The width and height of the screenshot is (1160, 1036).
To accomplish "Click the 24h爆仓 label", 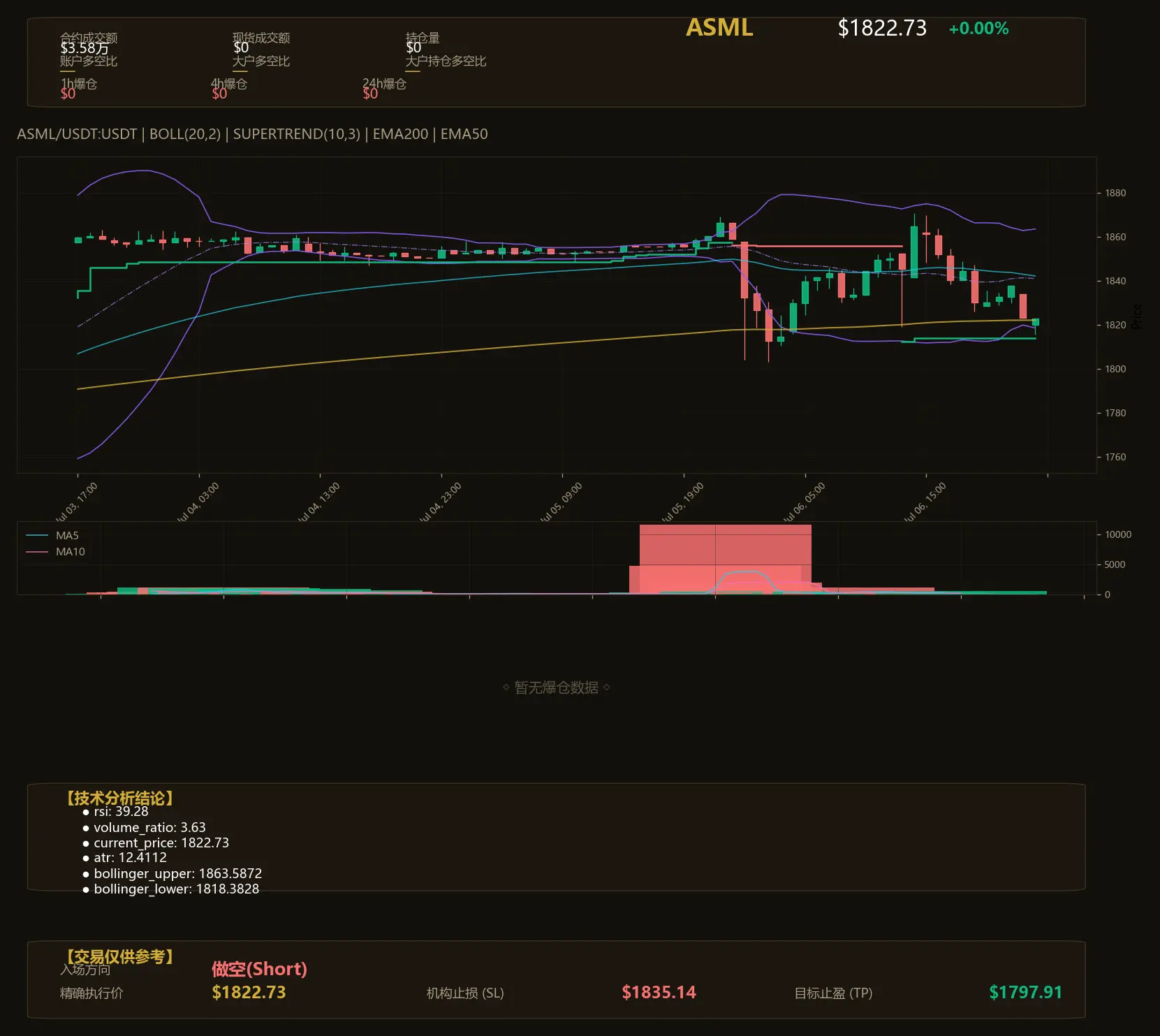I will (384, 84).
